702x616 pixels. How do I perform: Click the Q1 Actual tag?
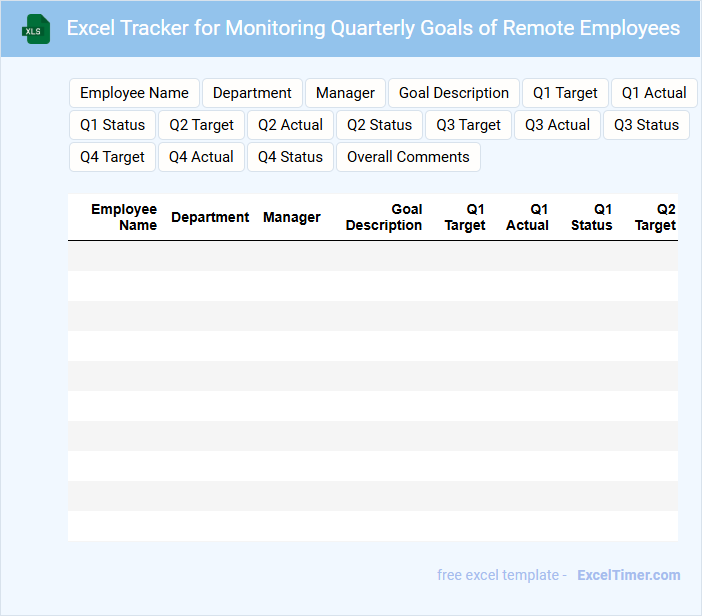[x=654, y=93]
